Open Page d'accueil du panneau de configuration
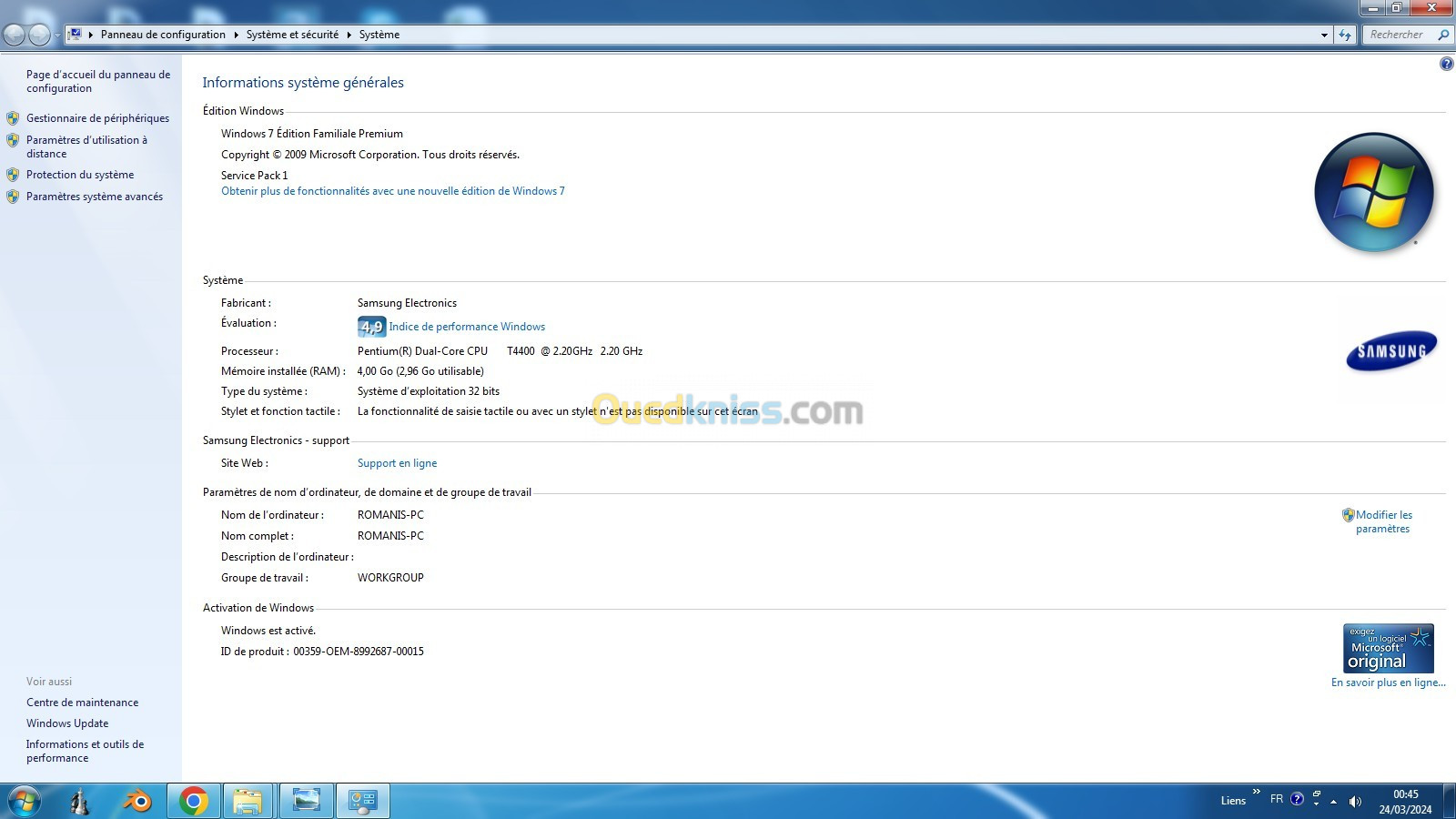1456x819 pixels. click(x=97, y=81)
